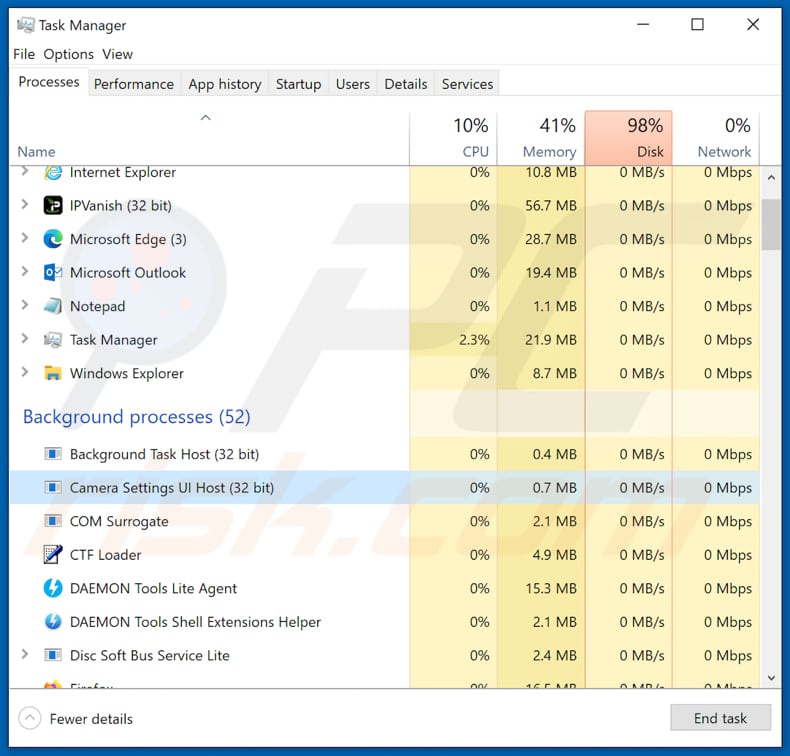Expand the Notepad process group
This screenshot has height=756, width=790.
click(x=24, y=305)
